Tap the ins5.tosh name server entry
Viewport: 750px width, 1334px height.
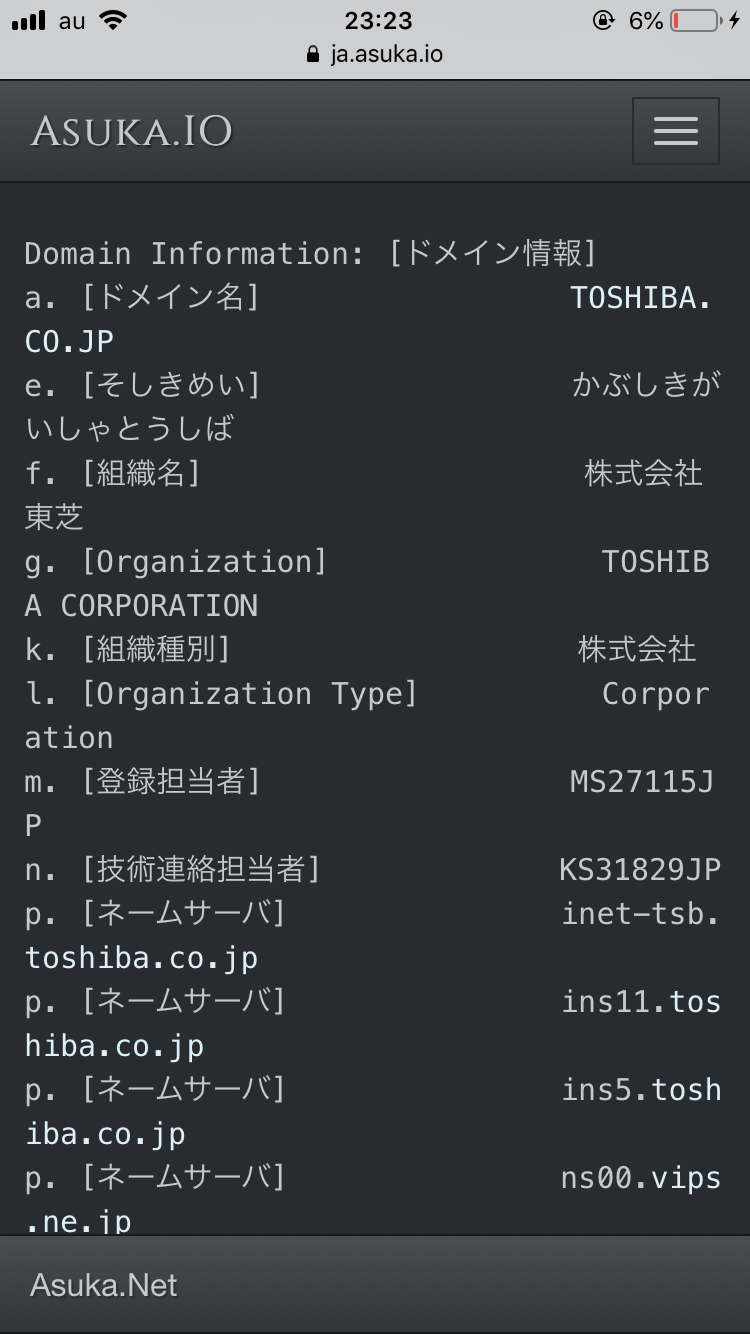[640, 1090]
